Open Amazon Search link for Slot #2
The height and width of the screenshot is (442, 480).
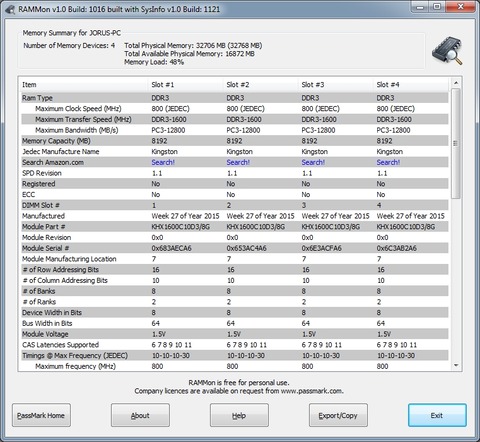(x=238, y=162)
